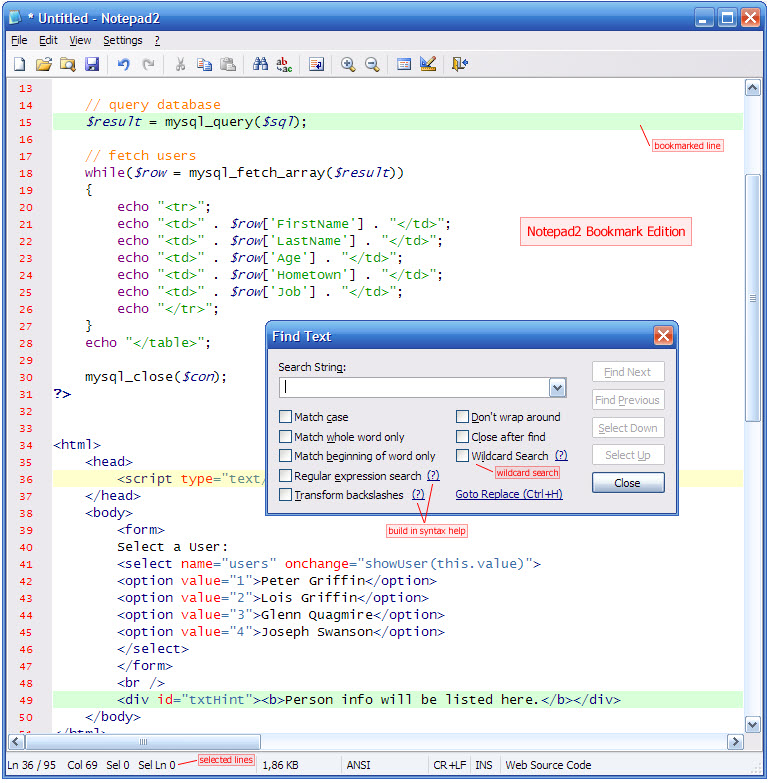Open the View menu

[80, 41]
